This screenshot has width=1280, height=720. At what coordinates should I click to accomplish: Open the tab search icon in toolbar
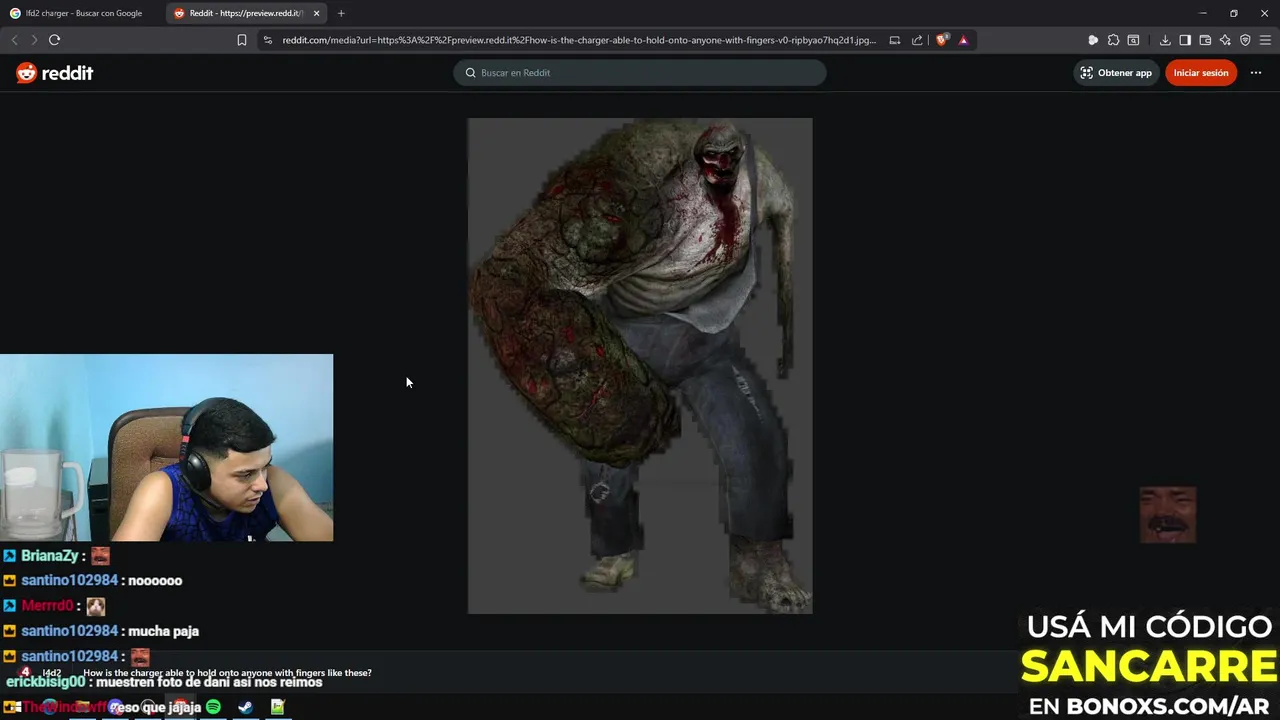click(1133, 40)
